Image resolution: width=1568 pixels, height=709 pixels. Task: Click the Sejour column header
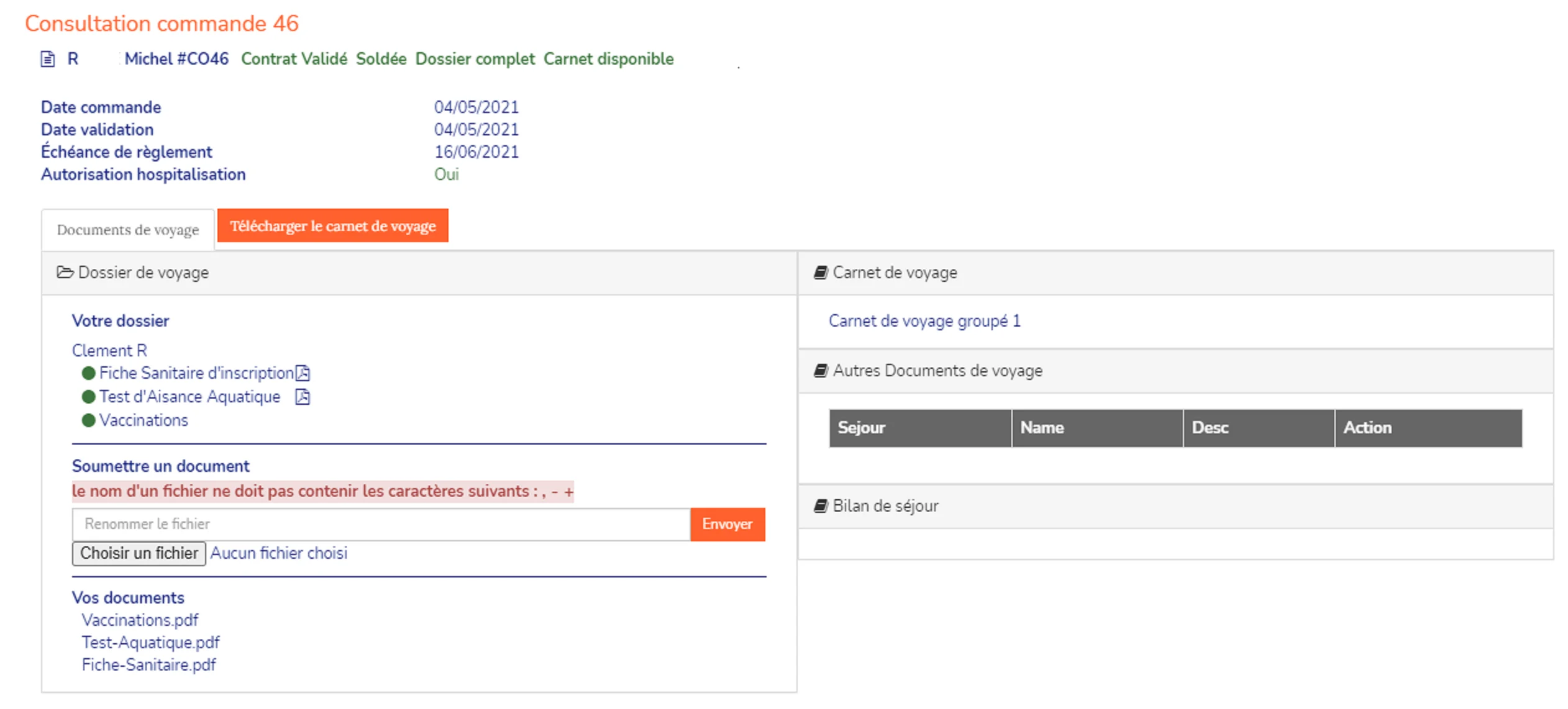pyautogui.click(x=921, y=428)
